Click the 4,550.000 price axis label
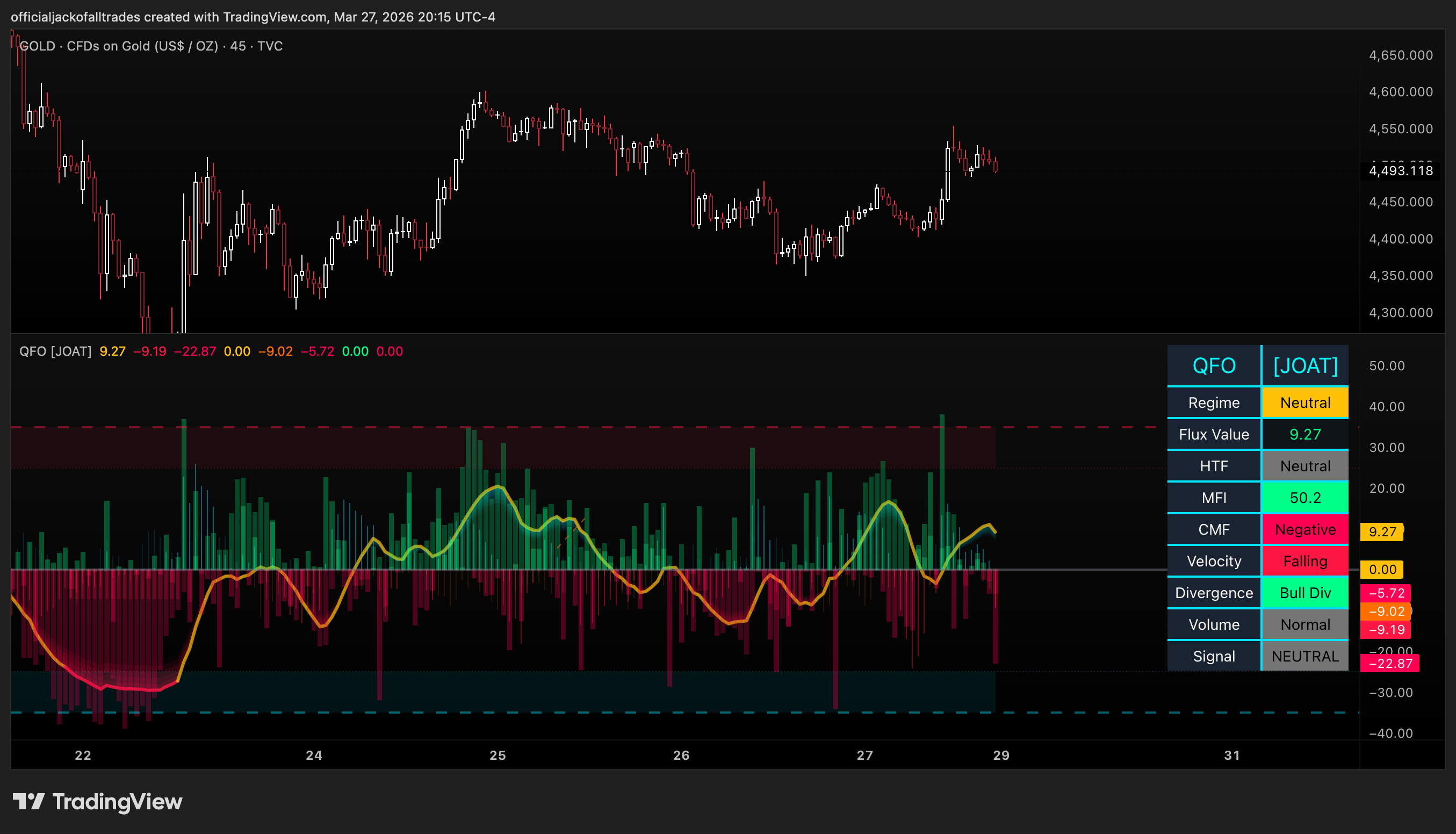The width and height of the screenshot is (1456, 834). 1401,128
